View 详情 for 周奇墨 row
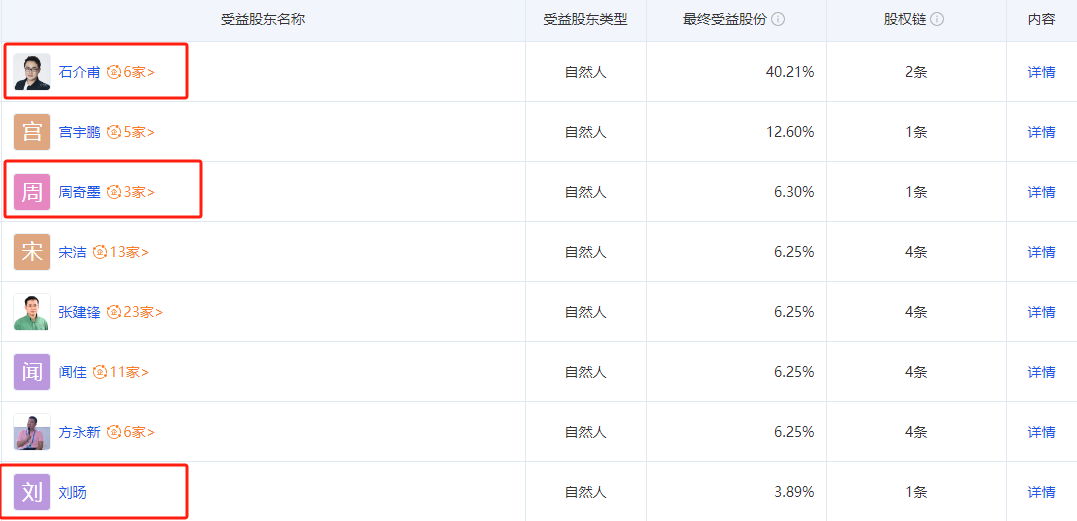 coord(1041,192)
